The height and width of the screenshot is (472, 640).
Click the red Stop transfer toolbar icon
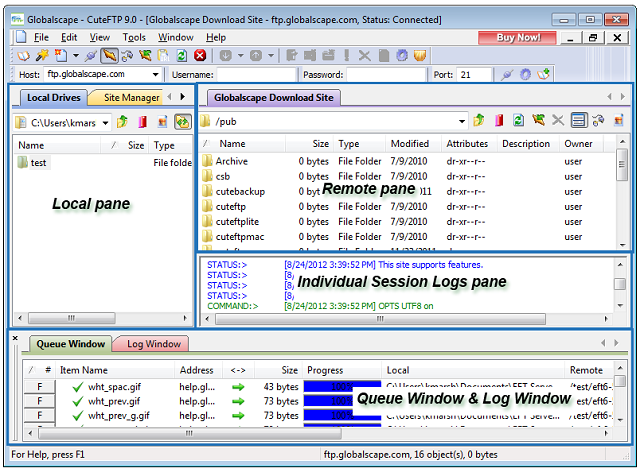pos(200,56)
